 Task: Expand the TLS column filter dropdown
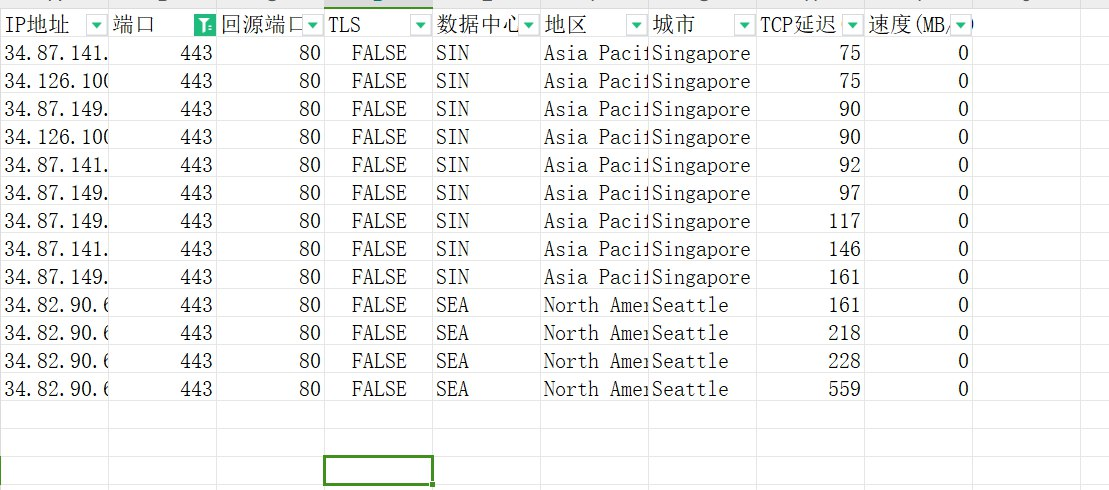[x=420, y=25]
